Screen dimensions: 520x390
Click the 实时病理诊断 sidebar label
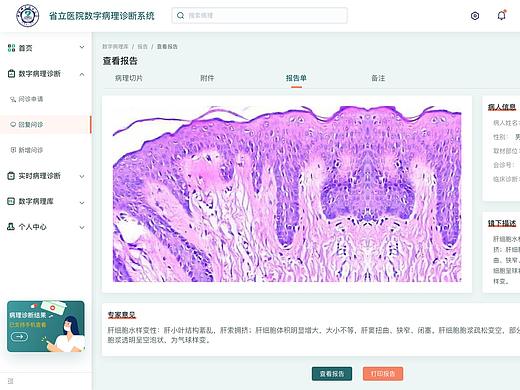pyautogui.click(x=39, y=175)
